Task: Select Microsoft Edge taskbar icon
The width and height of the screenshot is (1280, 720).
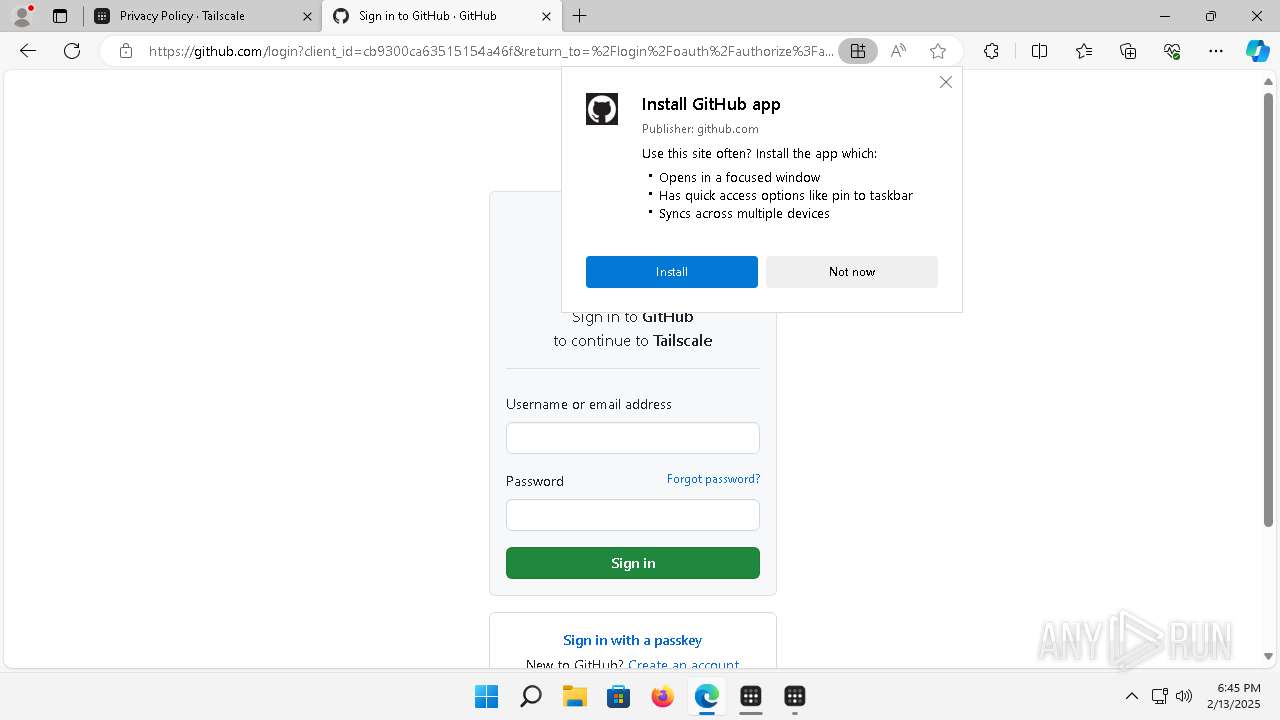Action: coord(707,696)
